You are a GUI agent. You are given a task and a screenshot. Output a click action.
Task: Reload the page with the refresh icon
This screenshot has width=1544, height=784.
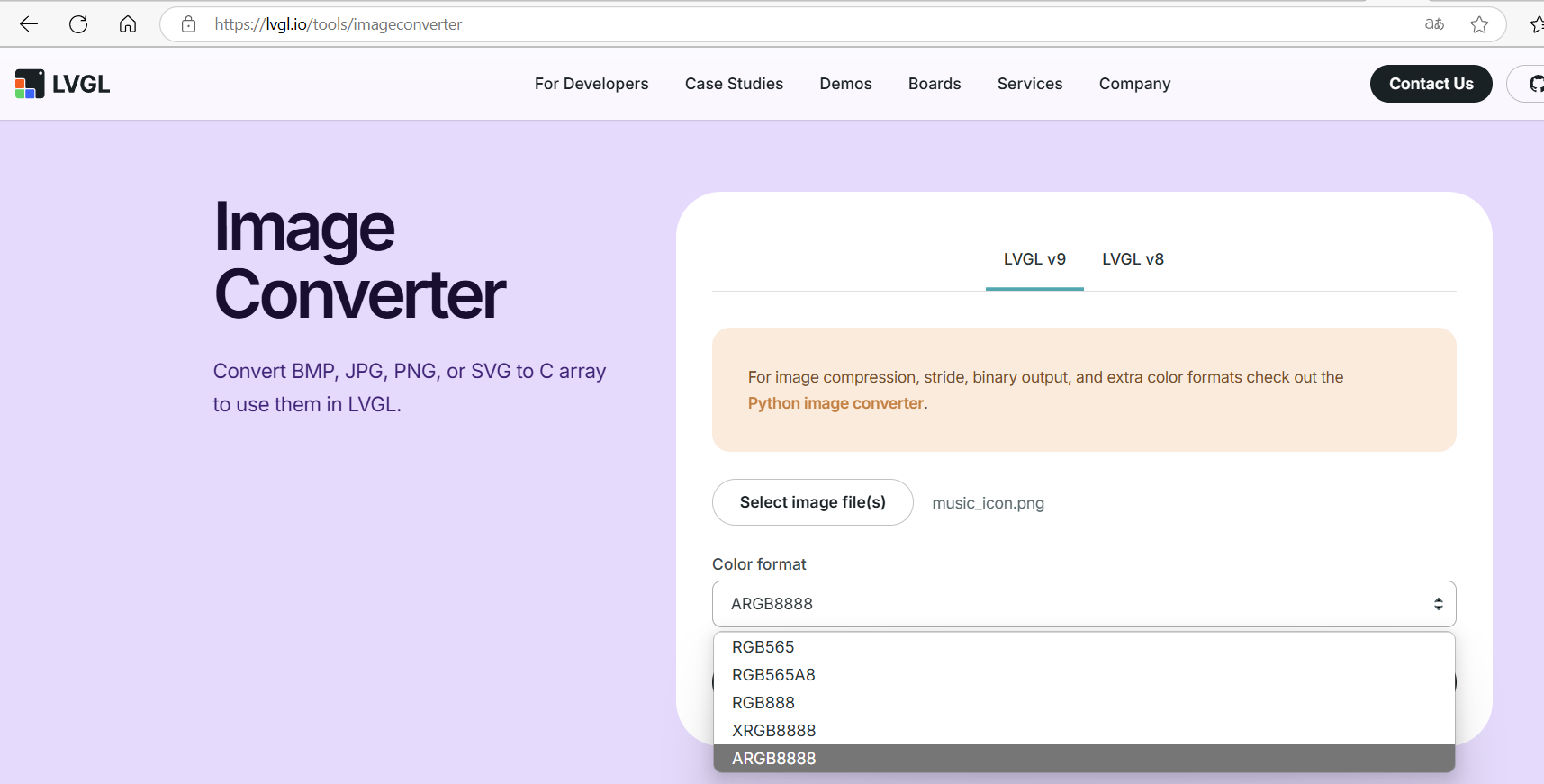click(x=78, y=24)
